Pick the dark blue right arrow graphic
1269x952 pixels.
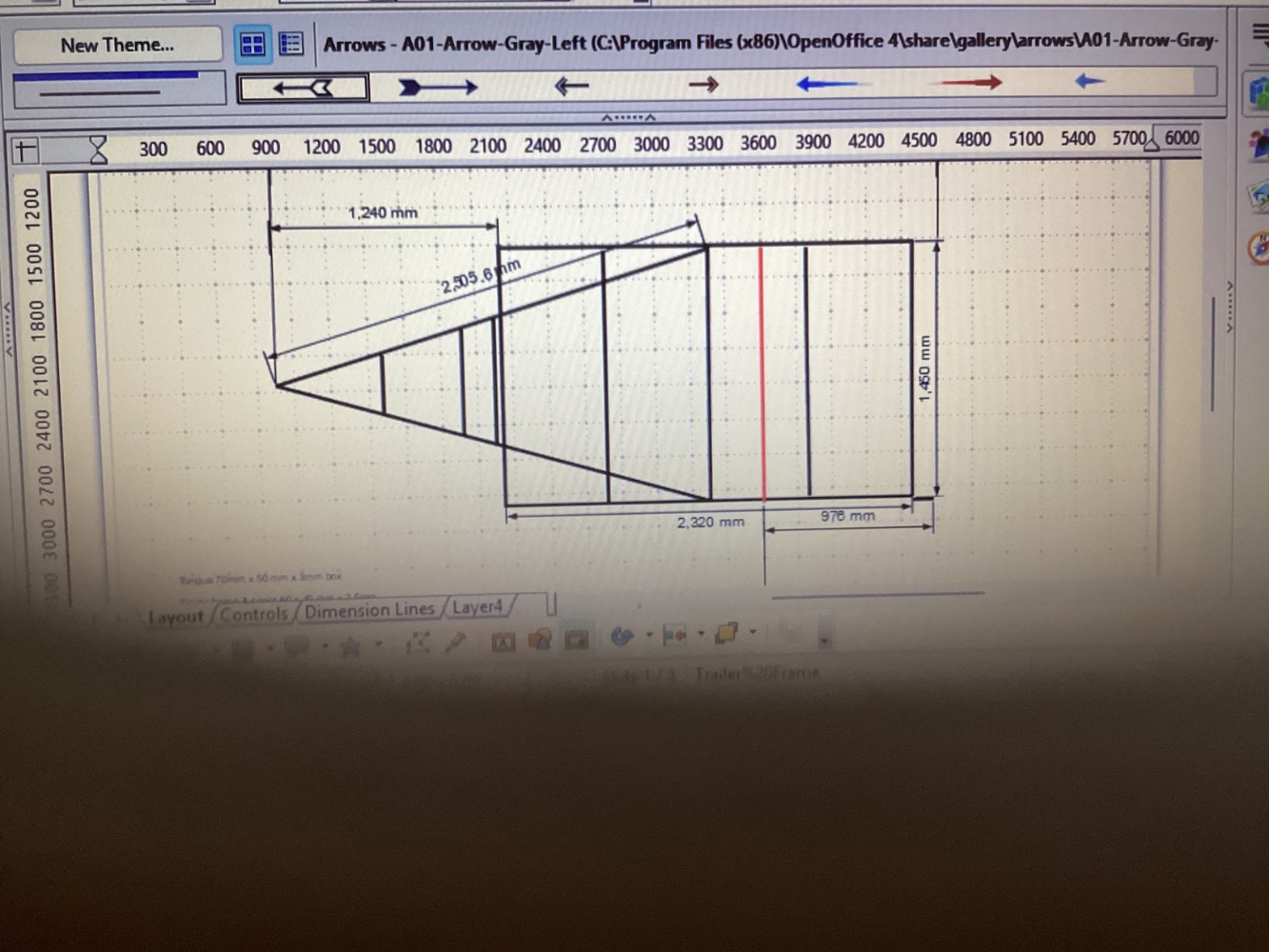(x=437, y=88)
